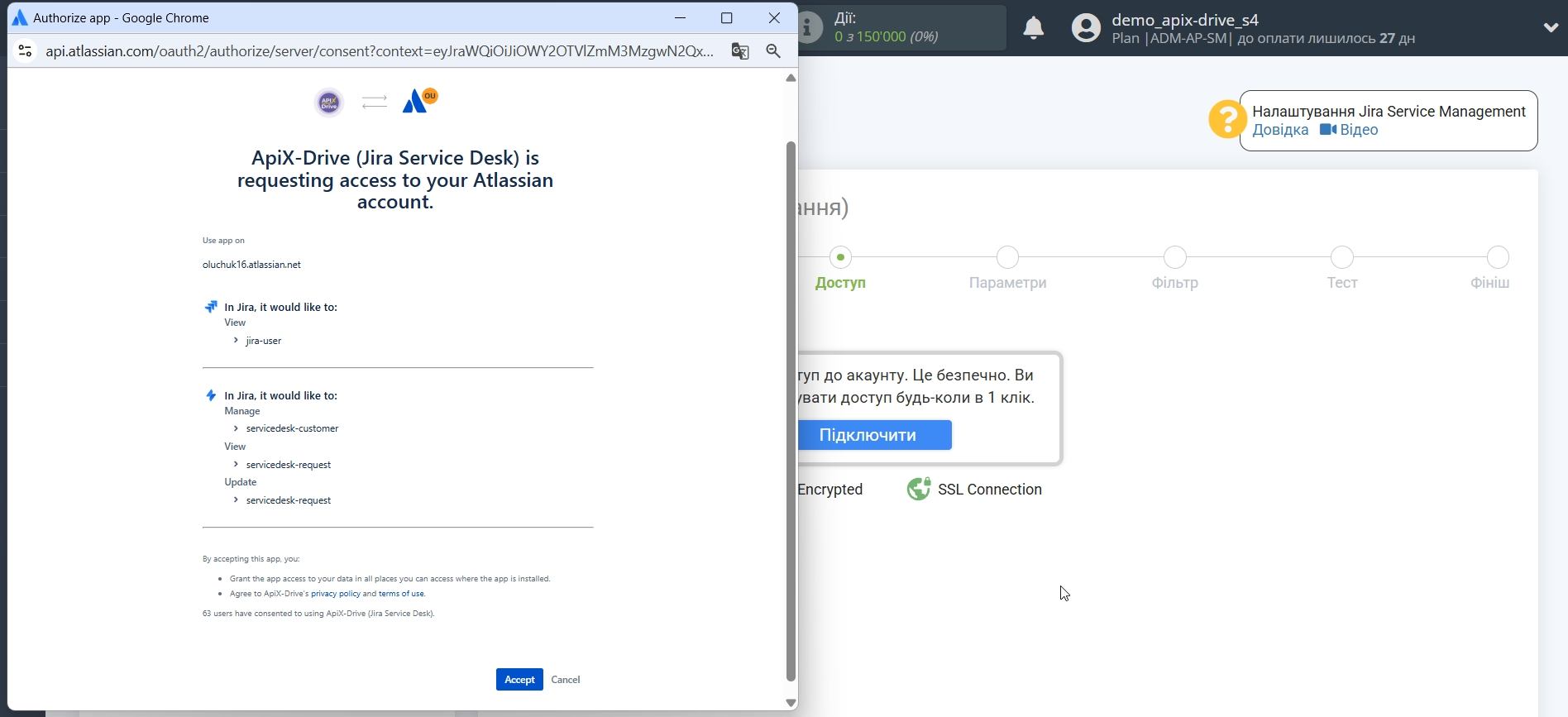Viewport: 1568px width, 717px height.
Task: Click the ApiX-Drive round logo in consent page
Action: tap(329, 102)
